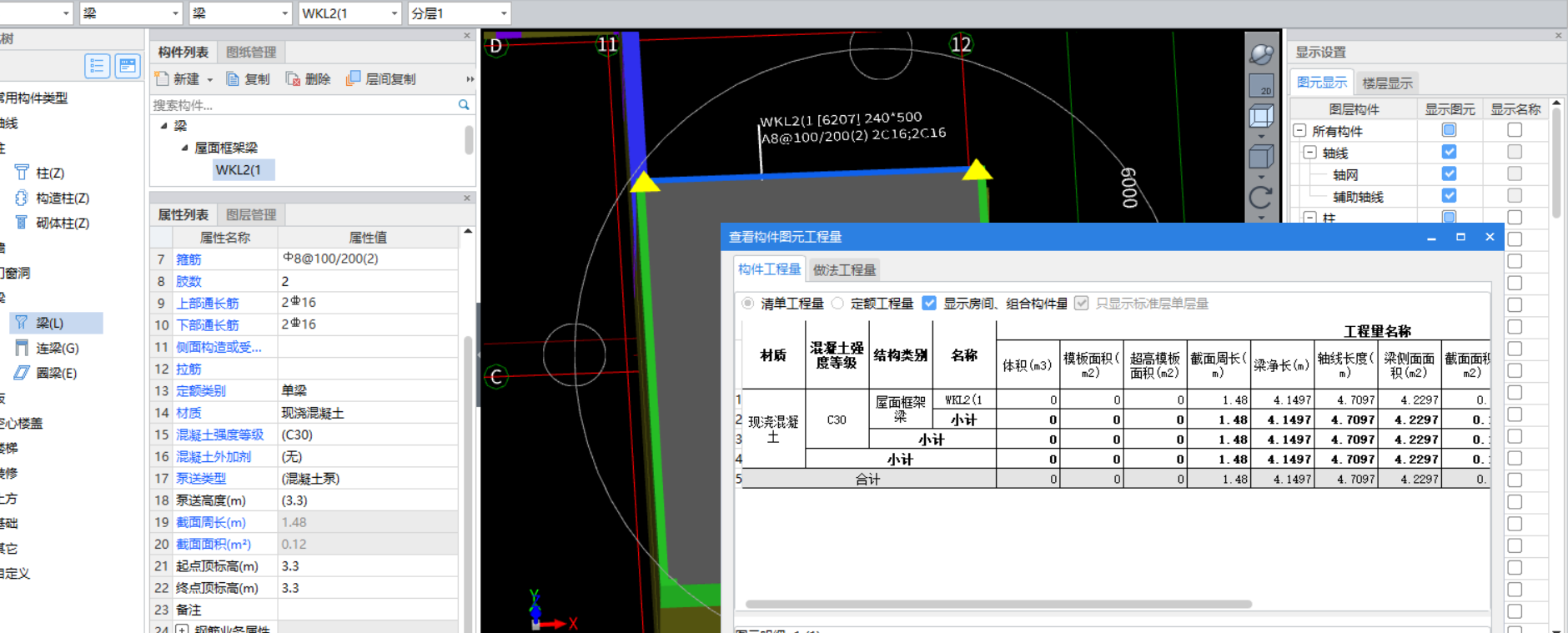Click the 新建 new component icon

point(162,78)
